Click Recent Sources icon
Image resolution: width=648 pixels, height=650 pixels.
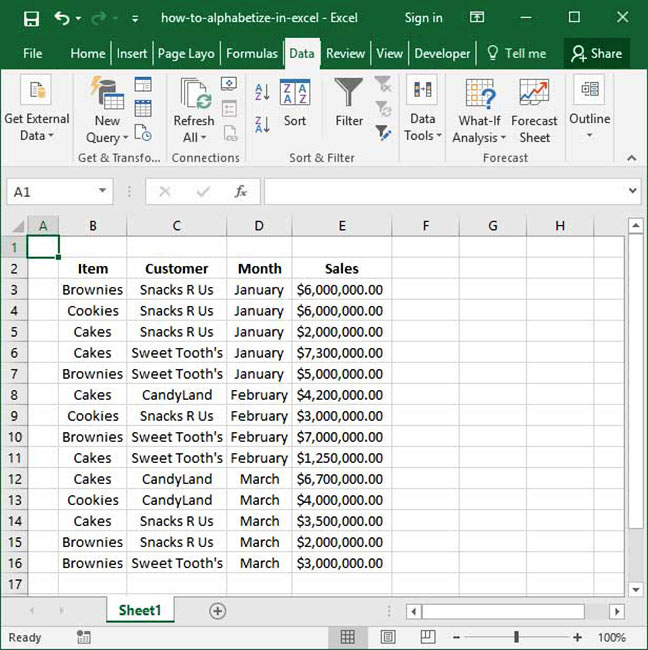[x=143, y=133]
